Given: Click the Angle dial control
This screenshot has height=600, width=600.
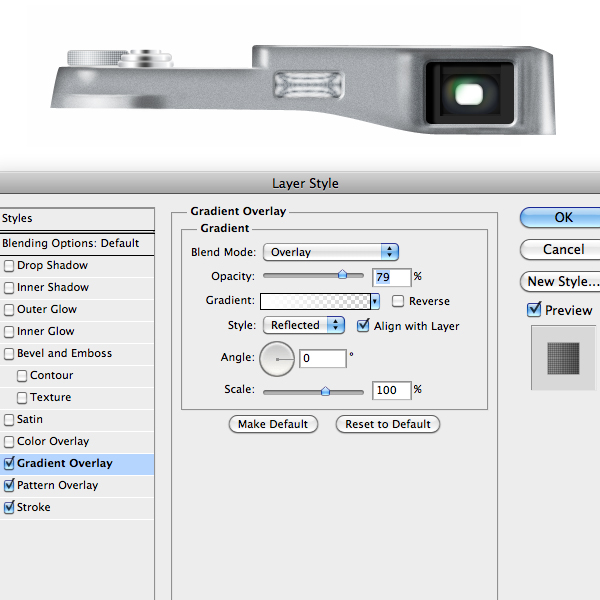Looking at the screenshot, I should [277, 359].
